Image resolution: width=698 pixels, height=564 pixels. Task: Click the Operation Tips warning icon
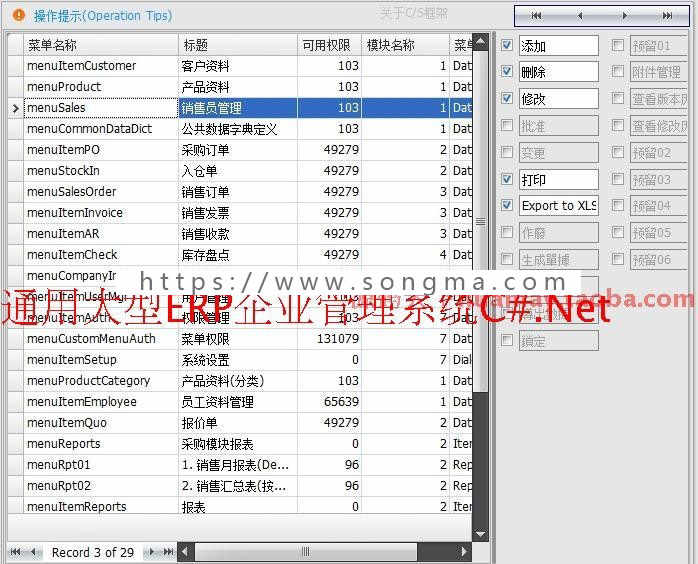click(x=19, y=15)
